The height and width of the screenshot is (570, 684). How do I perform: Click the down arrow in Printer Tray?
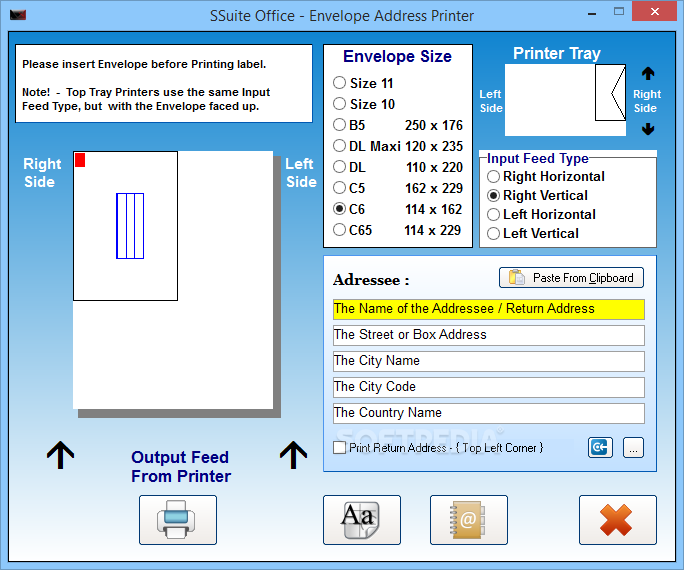(x=648, y=129)
